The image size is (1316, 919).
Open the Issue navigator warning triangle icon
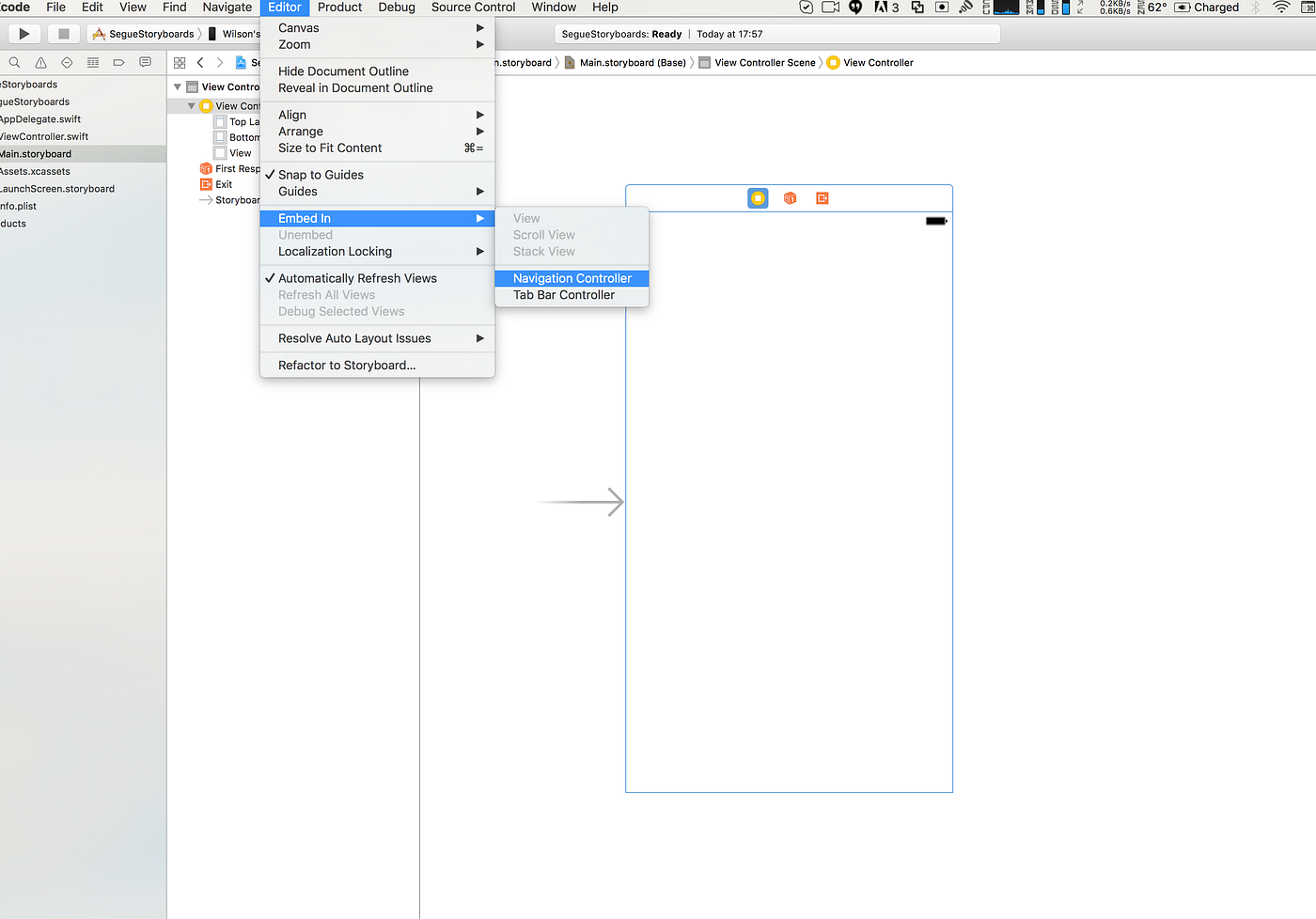39,62
